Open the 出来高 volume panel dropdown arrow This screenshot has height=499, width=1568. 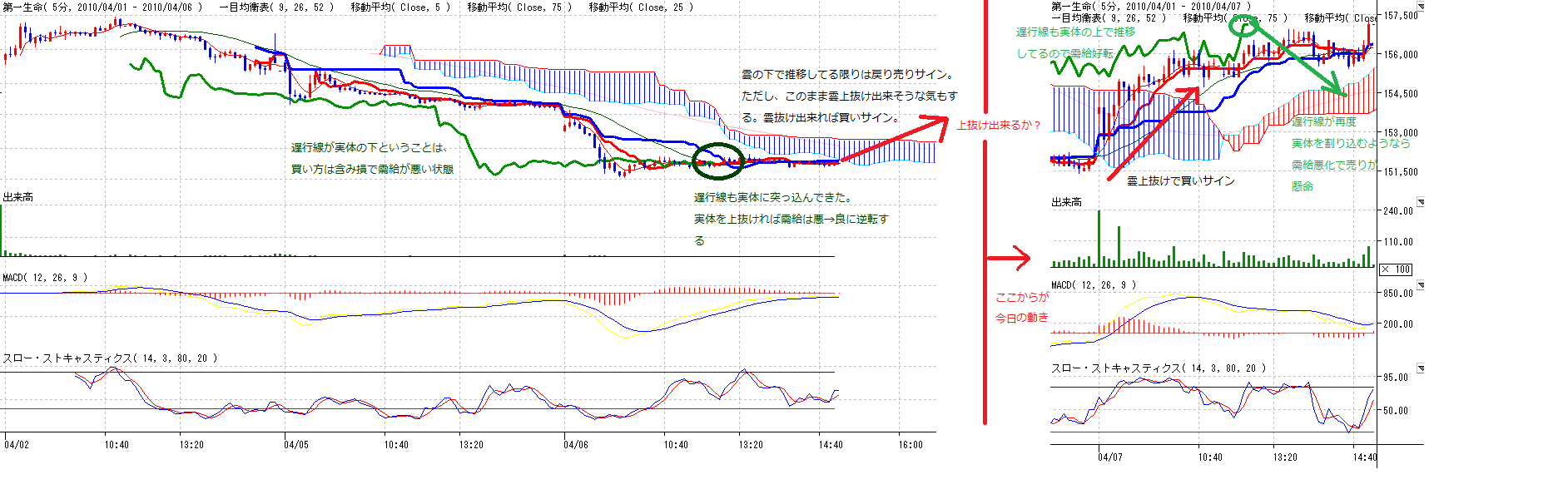[1421, 202]
